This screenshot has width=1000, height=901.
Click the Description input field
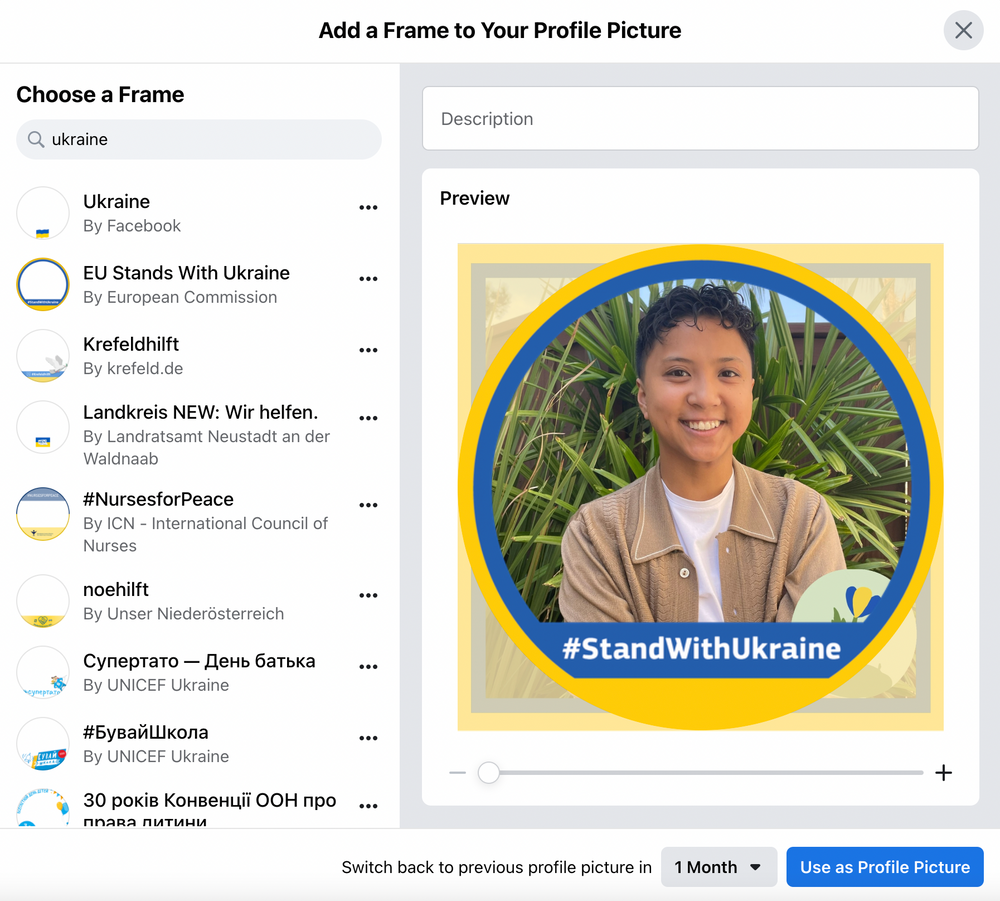(x=700, y=118)
